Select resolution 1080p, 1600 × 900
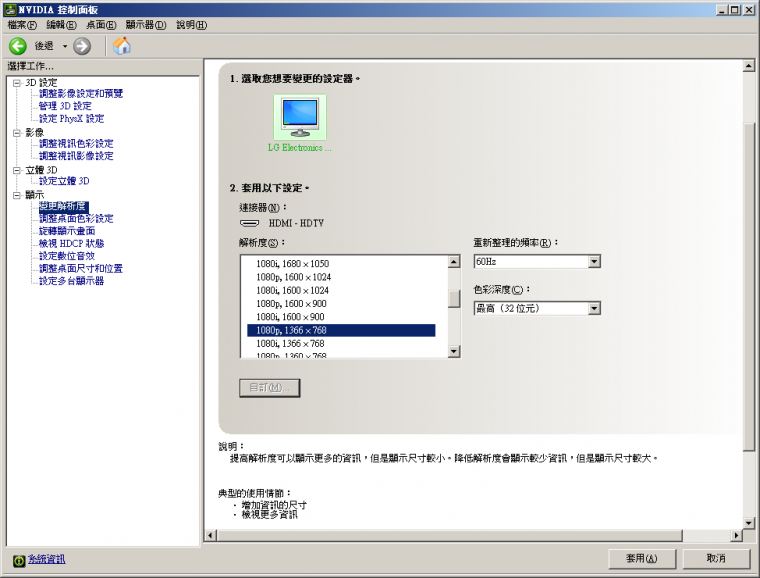 341,304
